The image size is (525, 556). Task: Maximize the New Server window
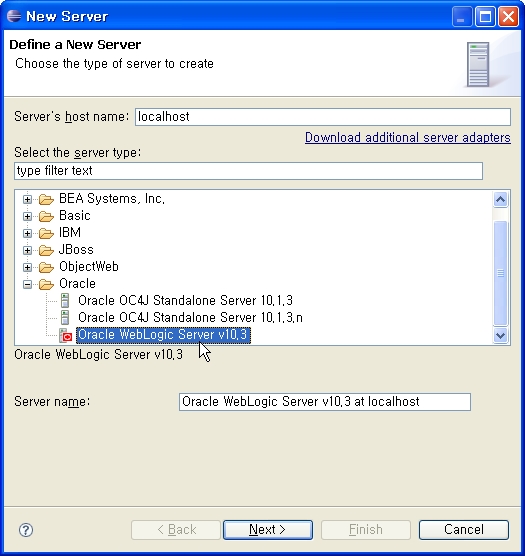485,16
